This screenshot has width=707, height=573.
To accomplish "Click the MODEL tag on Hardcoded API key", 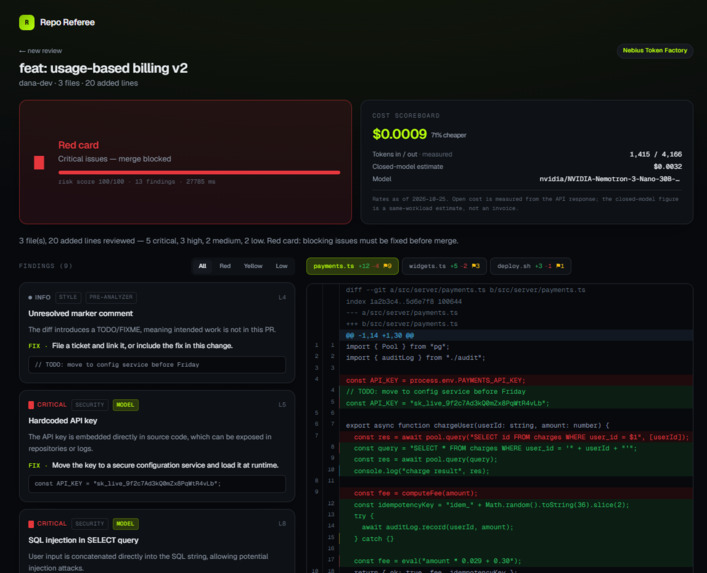I will (x=125, y=405).
